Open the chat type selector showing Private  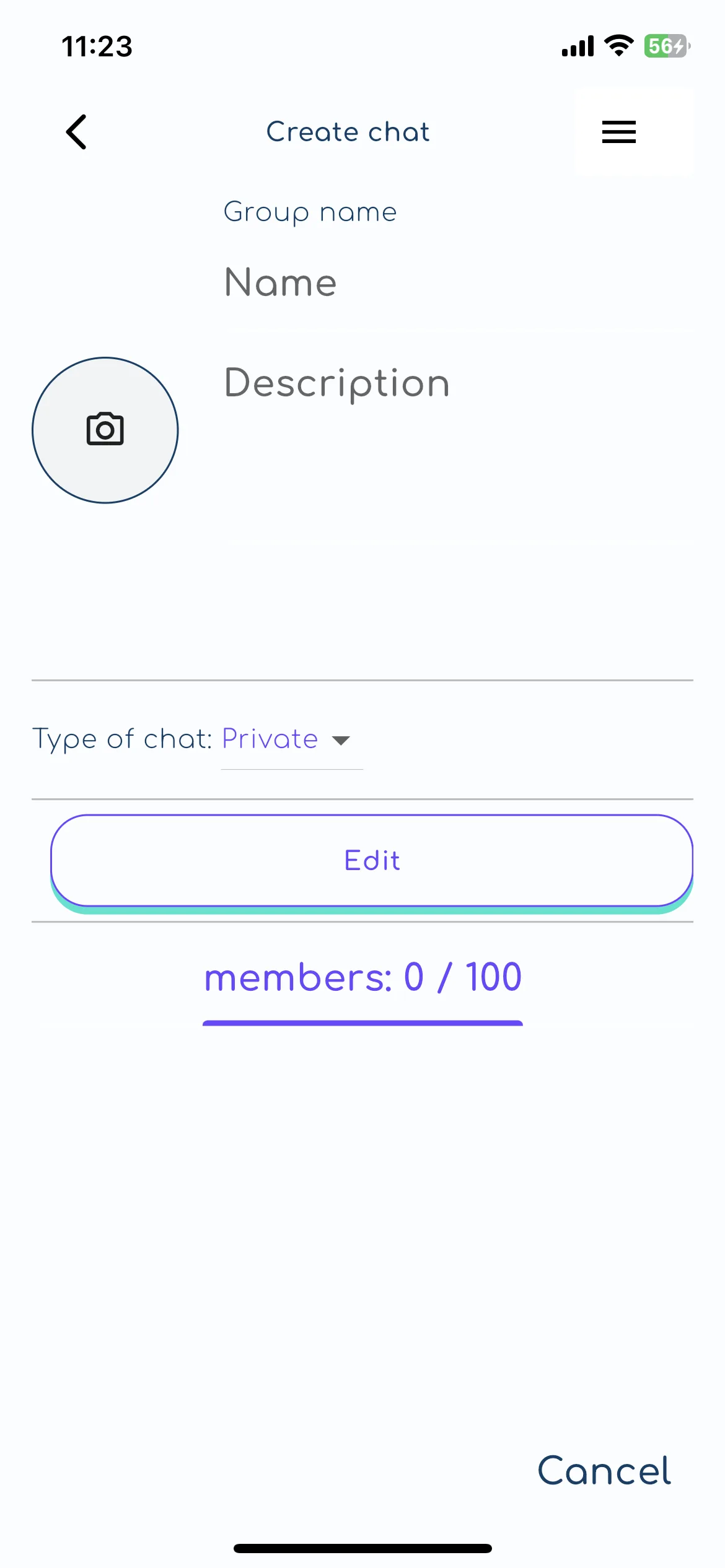pos(292,740)
